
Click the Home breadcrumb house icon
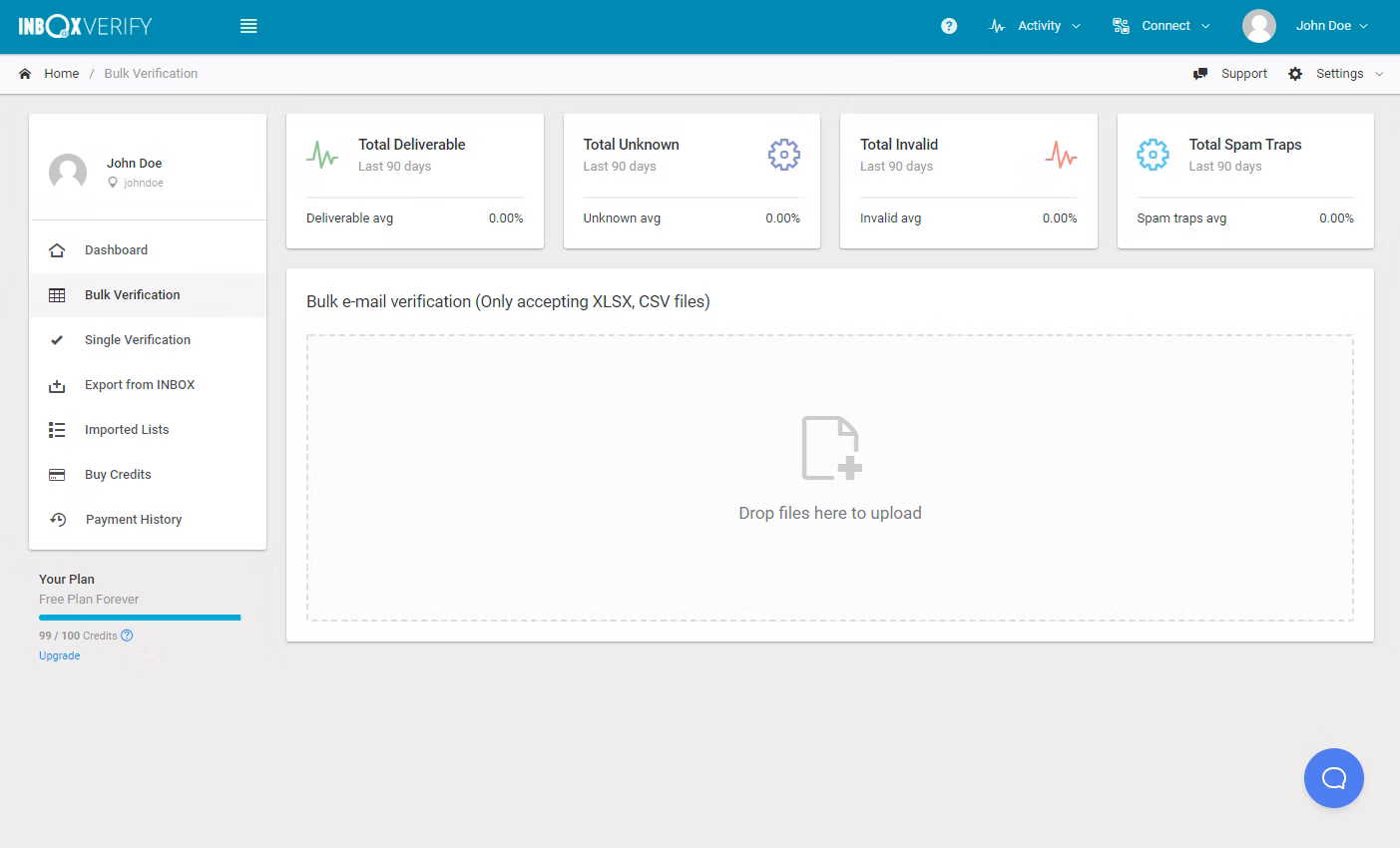[25, 74]
